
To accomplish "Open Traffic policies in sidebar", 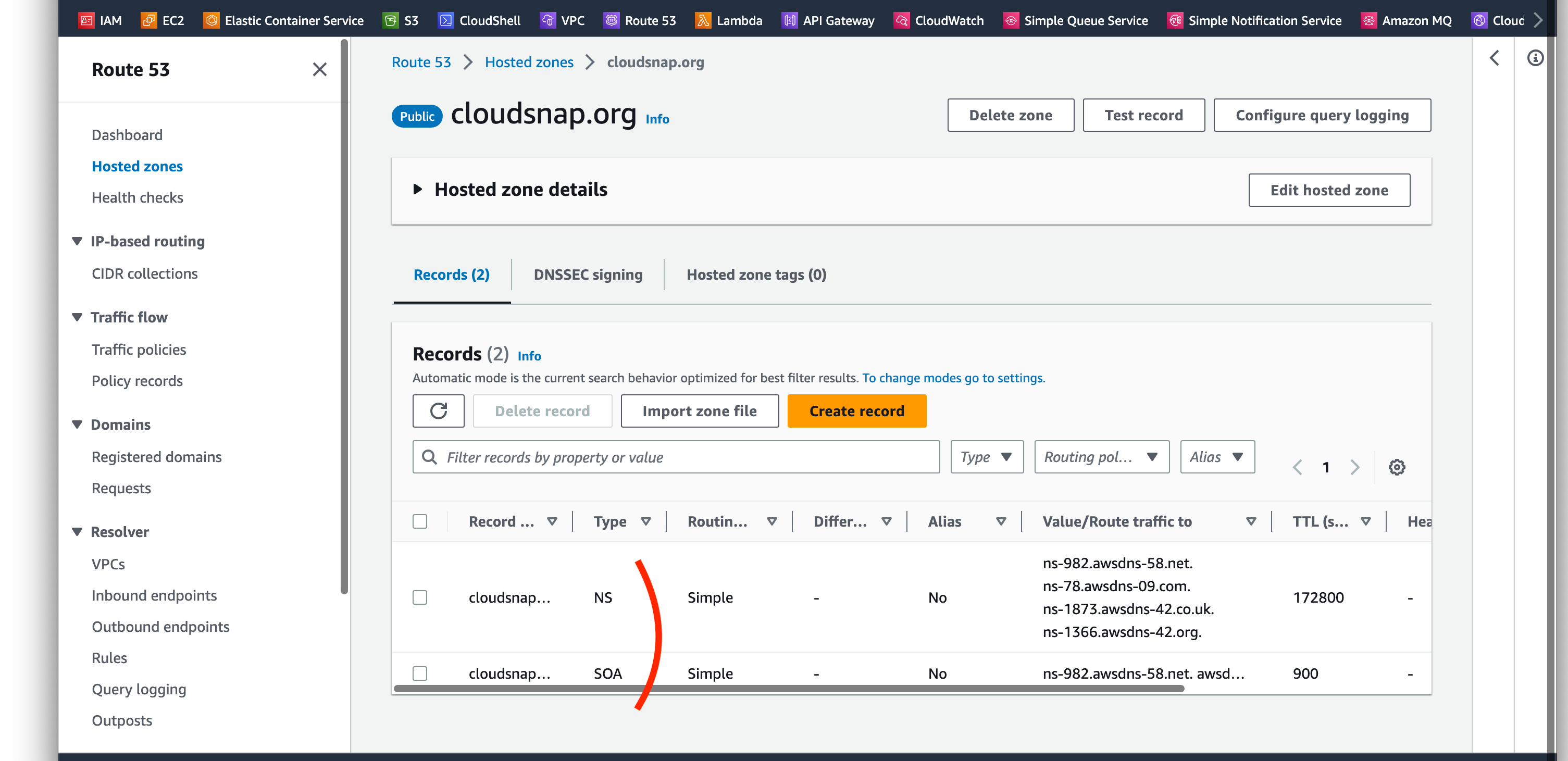I will pos(139,350).
